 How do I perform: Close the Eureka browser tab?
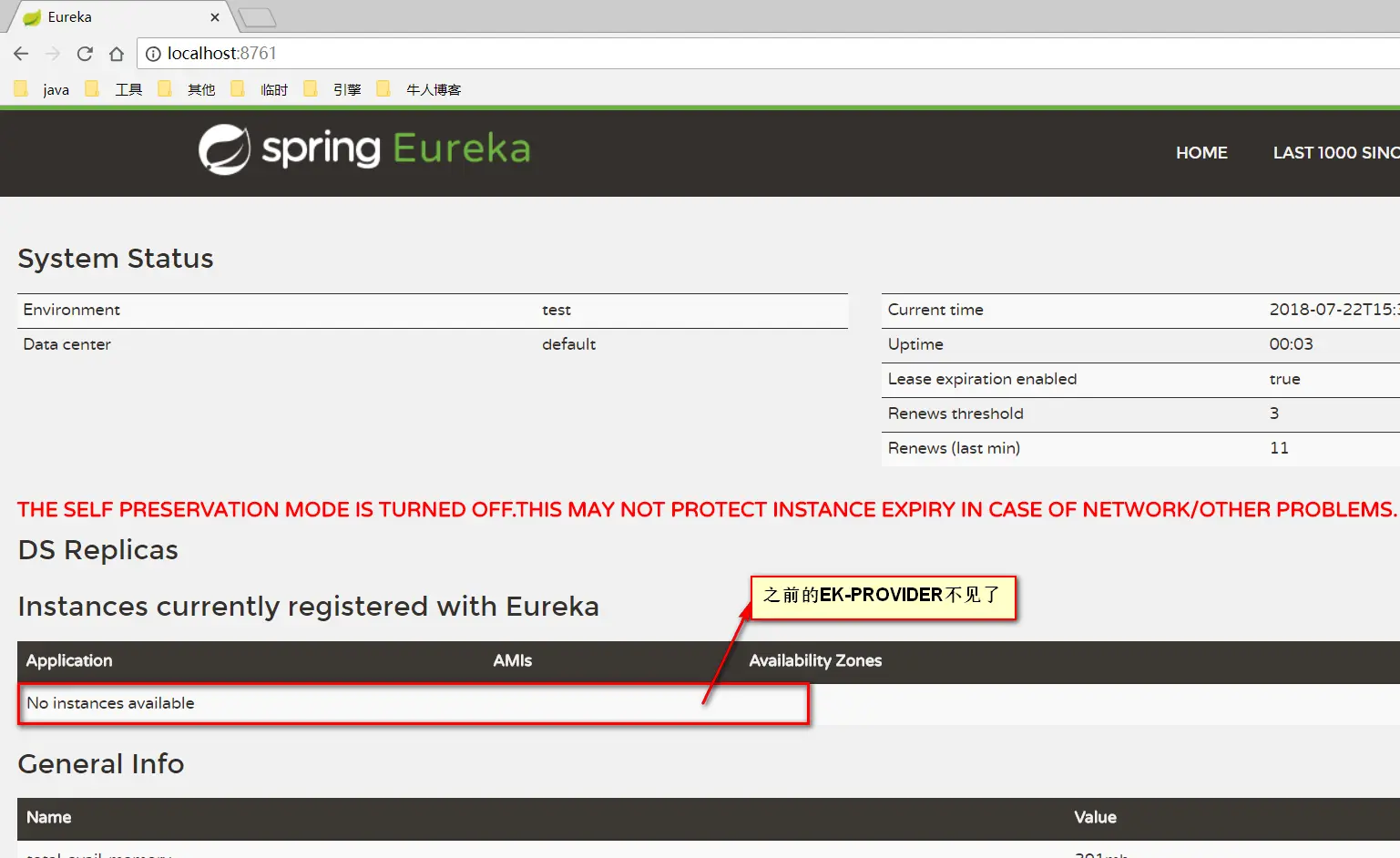tap(215, 17)
